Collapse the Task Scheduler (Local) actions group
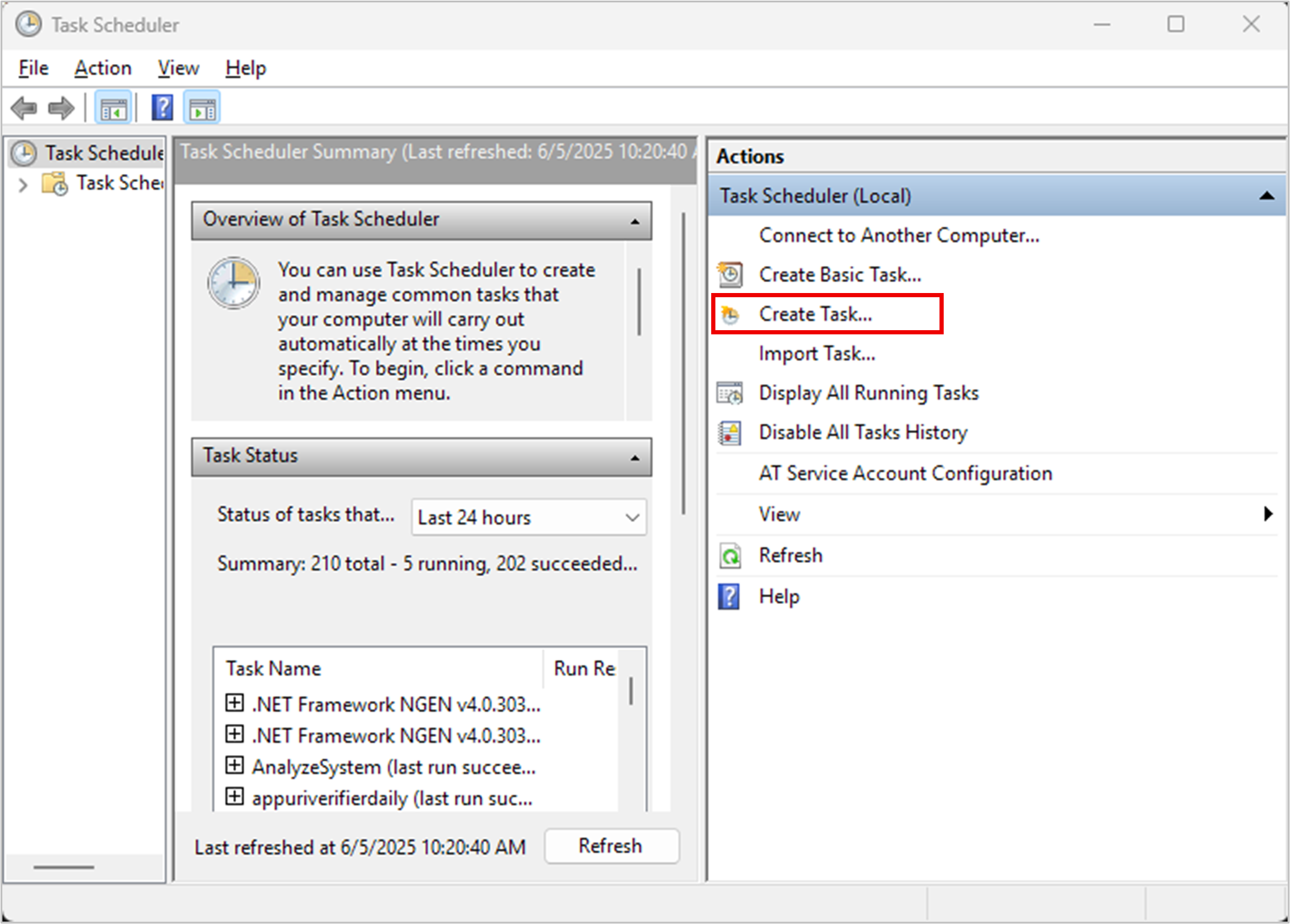The width and height of the screenshot is (1290, 924). [1267, 195]
